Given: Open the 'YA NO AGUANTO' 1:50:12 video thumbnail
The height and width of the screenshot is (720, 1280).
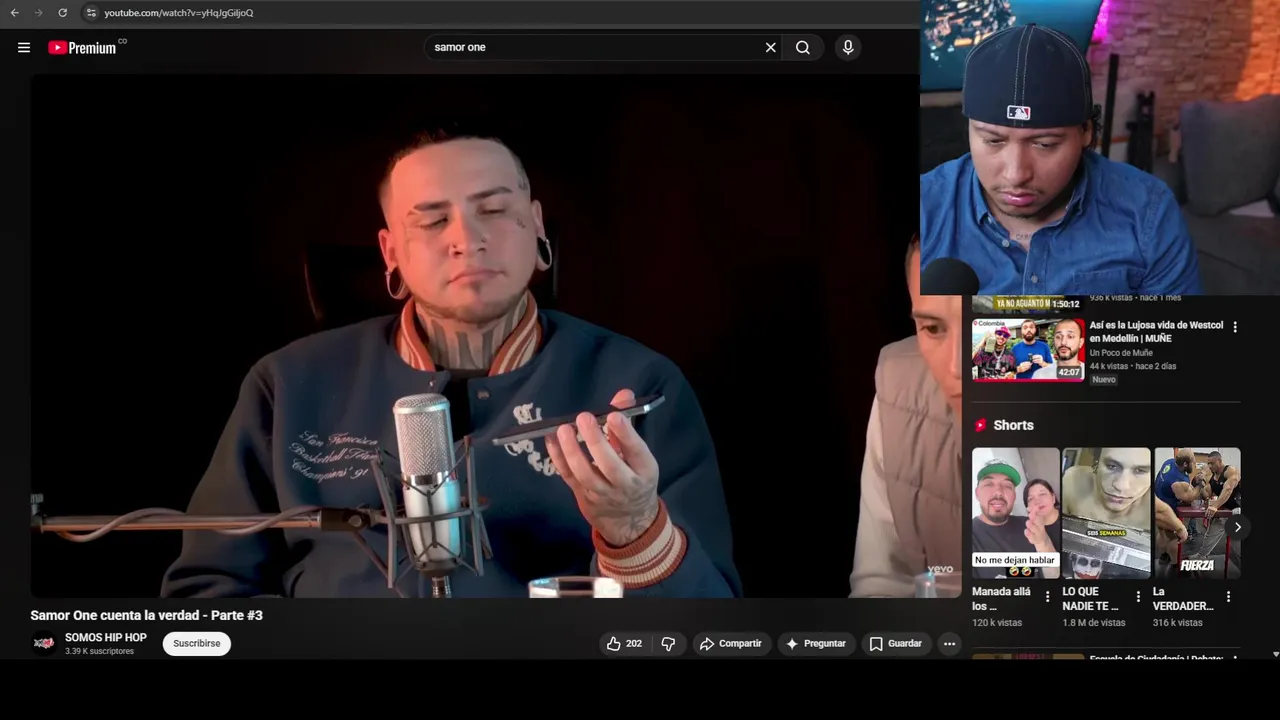Looking at the screenshot, I should coord(1028,303).
